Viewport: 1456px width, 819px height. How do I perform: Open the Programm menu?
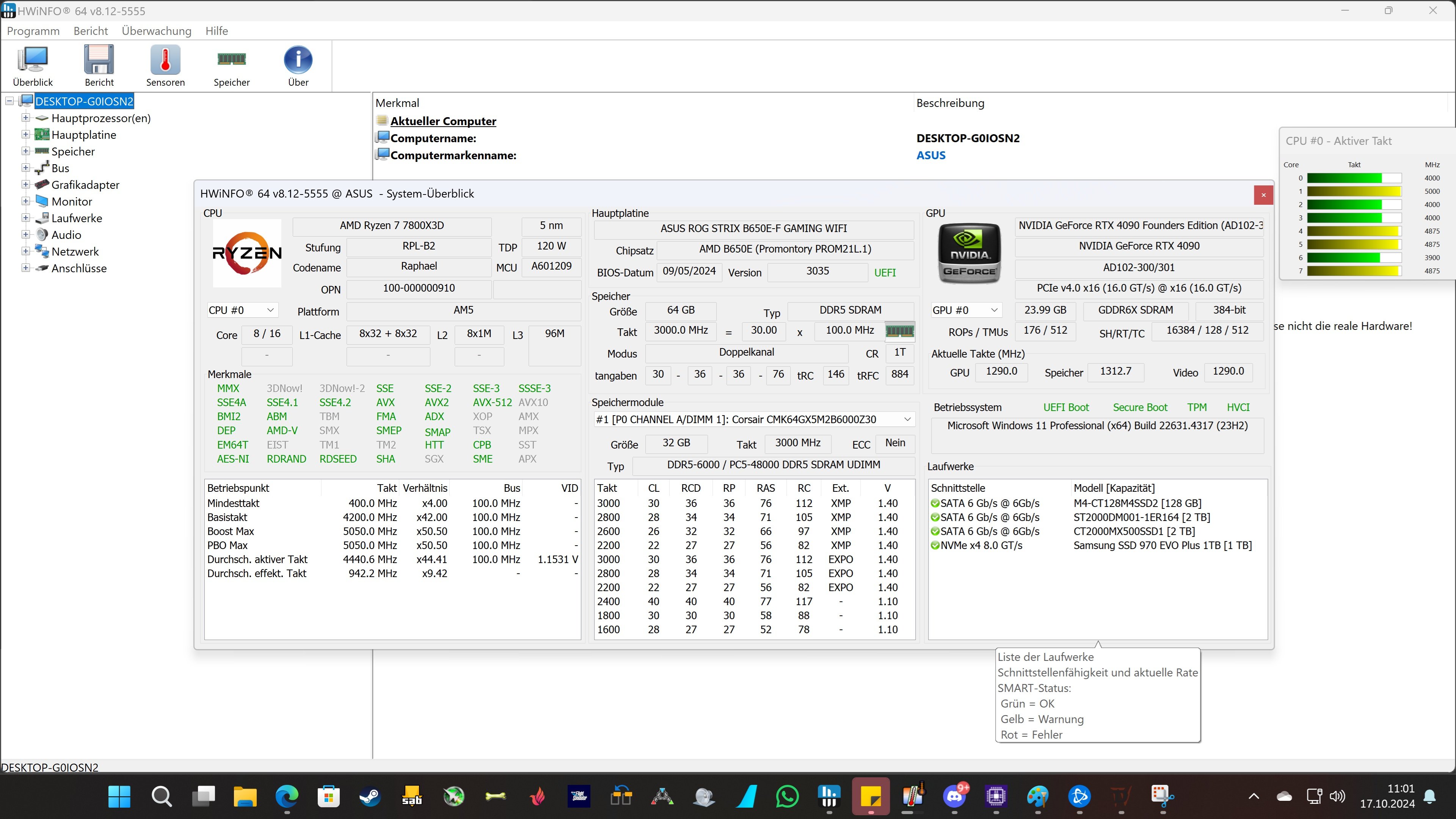click(x=33, y=31)
